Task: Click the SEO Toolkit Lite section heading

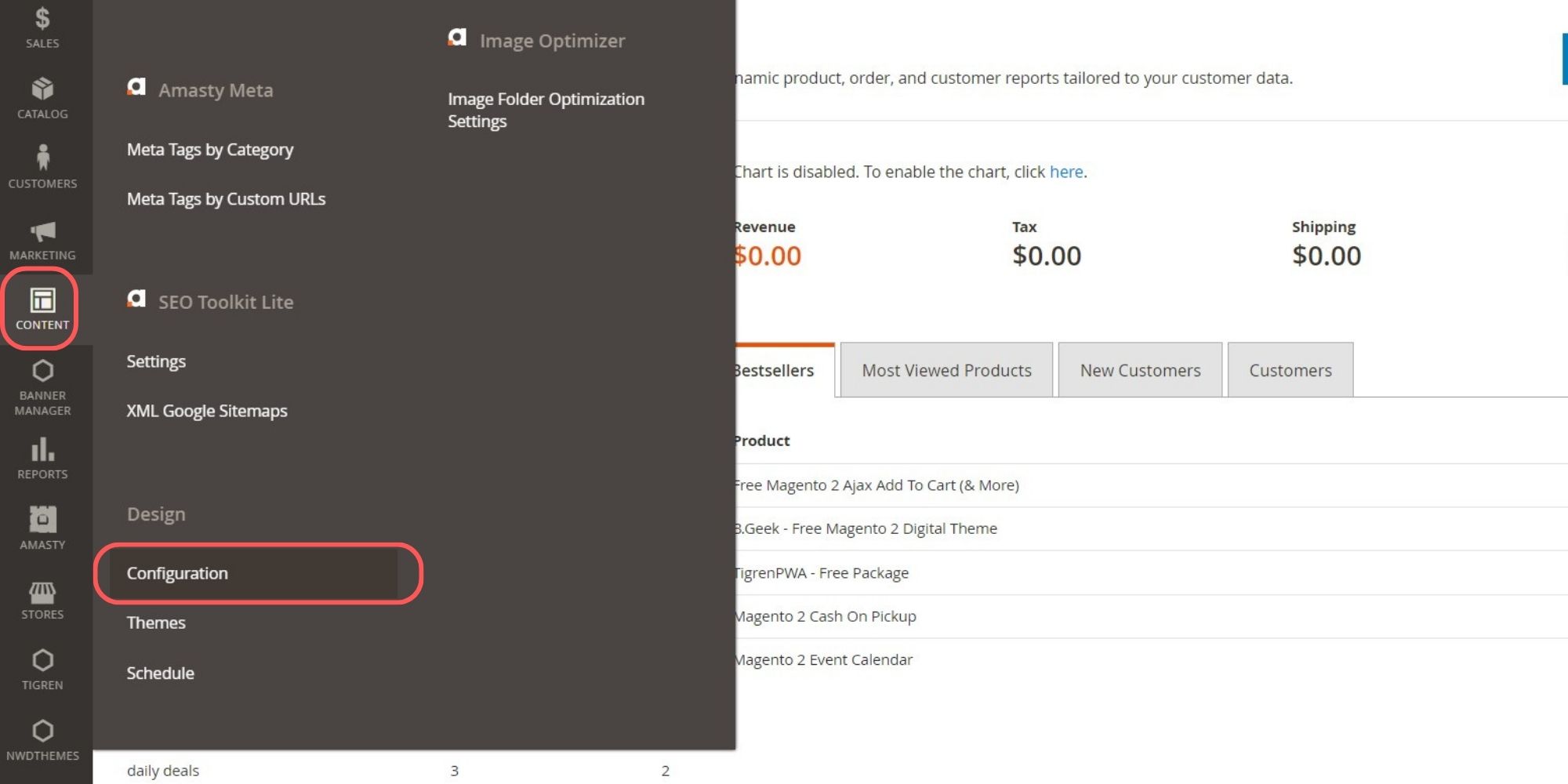Action: pos(226,302)
